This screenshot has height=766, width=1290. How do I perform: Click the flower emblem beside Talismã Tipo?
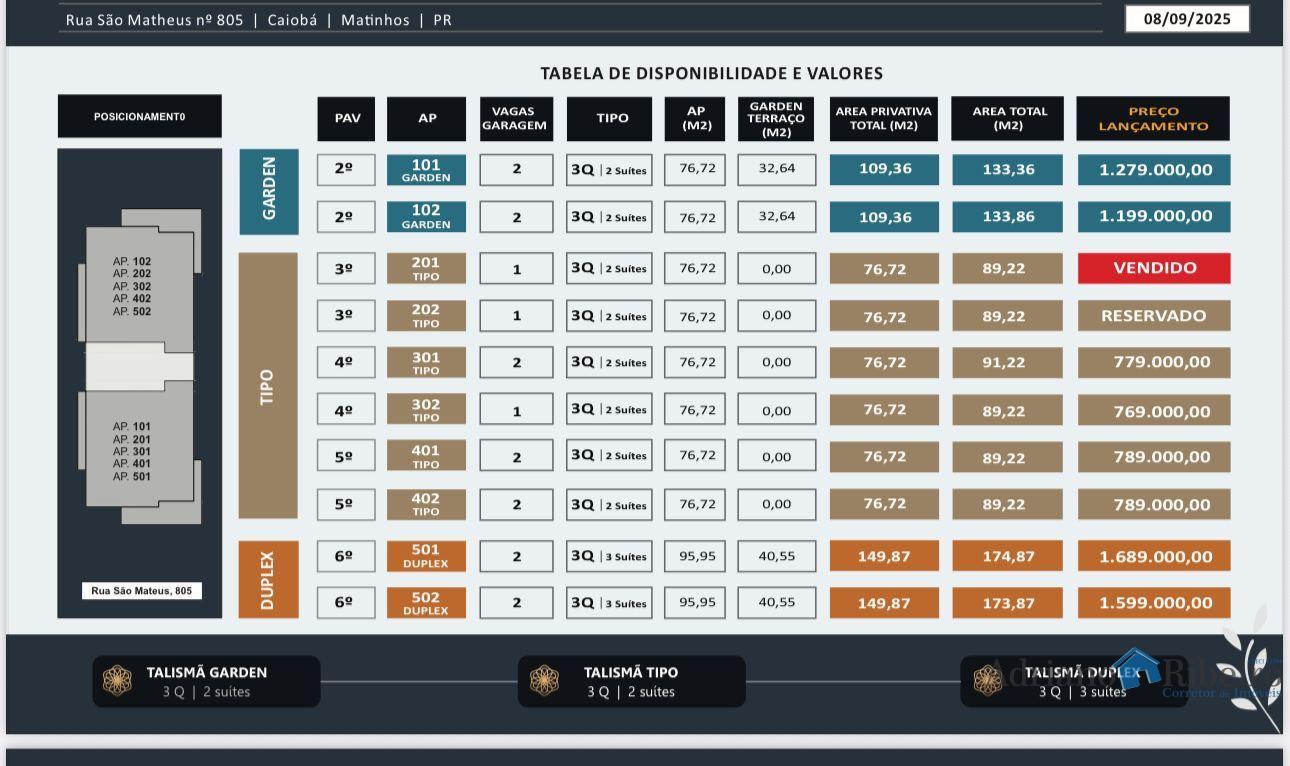click(544, 681)
